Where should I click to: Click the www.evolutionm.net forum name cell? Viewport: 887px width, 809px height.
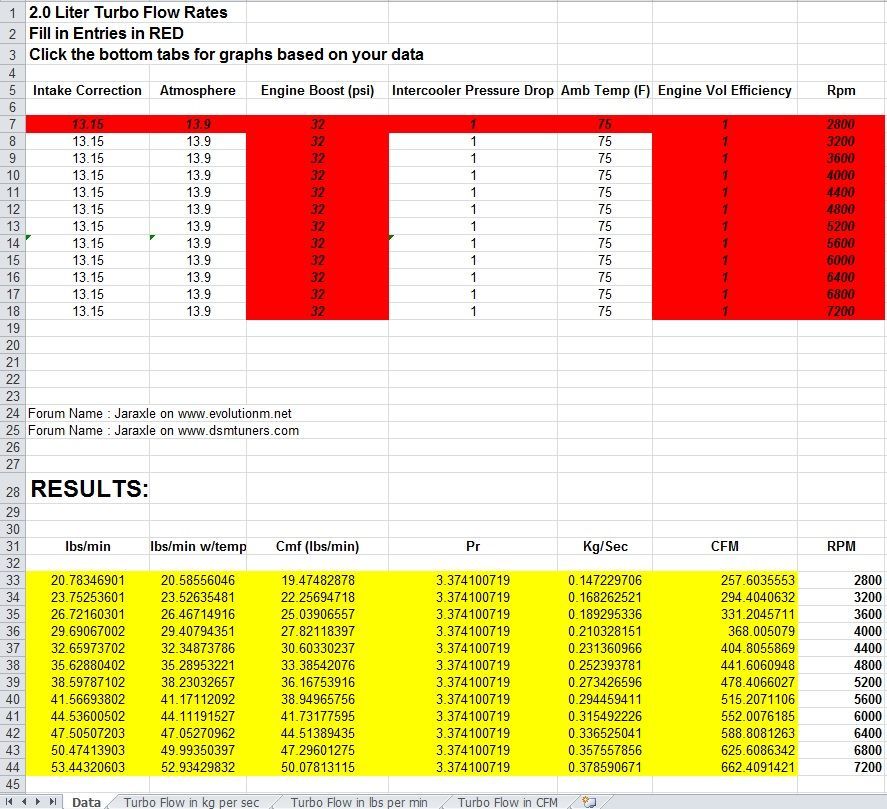pos(160,413)
